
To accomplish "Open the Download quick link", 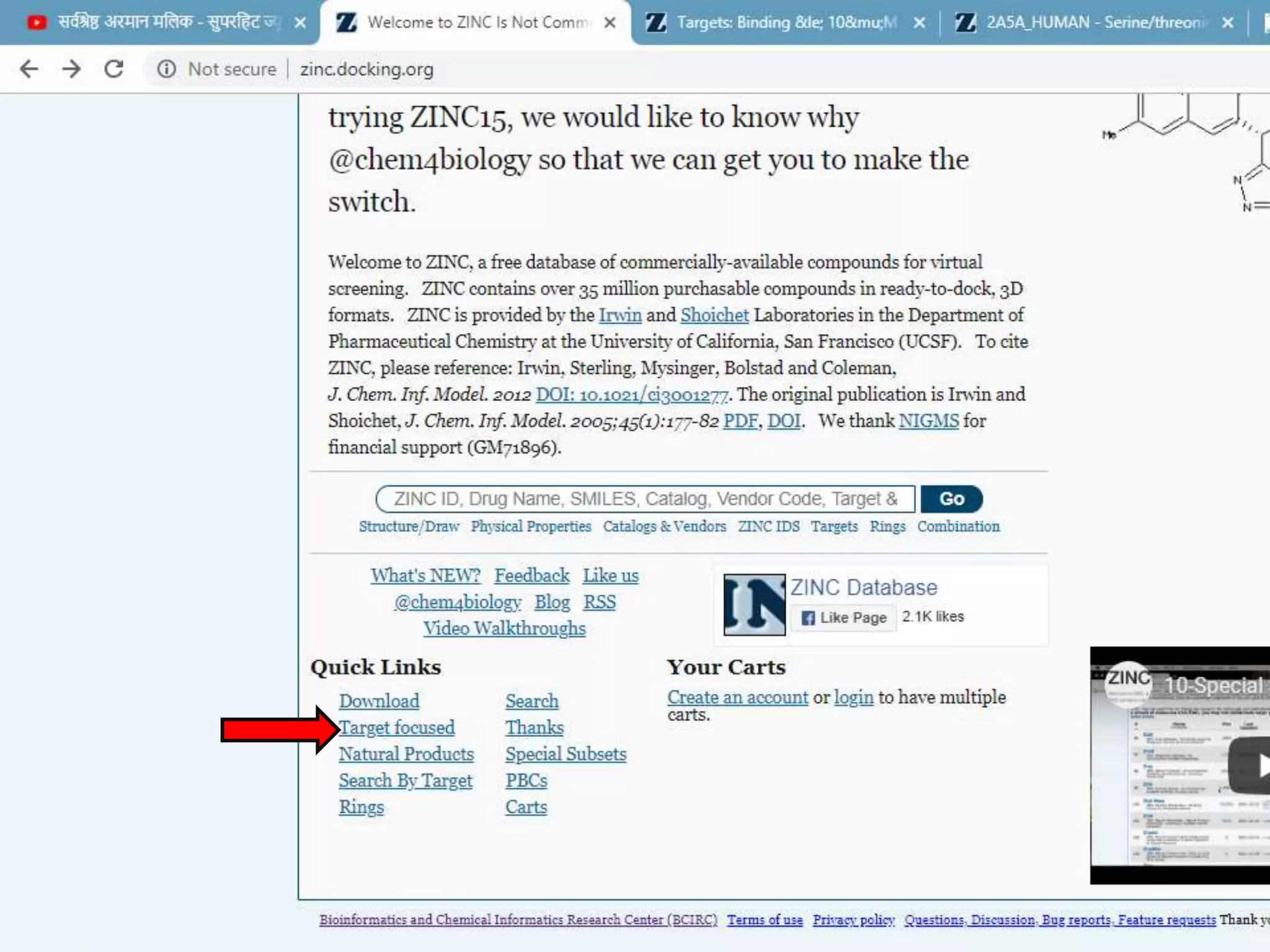I will 379,701.
